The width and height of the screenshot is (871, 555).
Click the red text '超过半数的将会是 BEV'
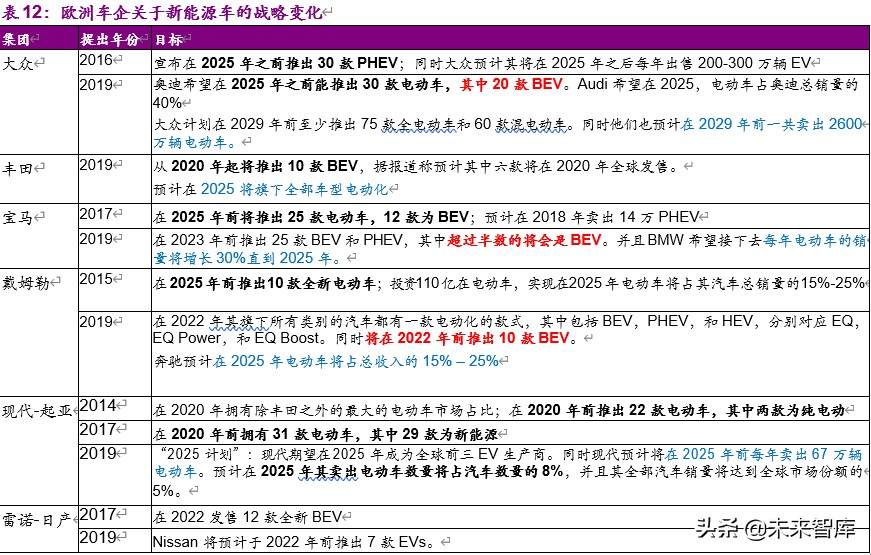click(524, 240)
